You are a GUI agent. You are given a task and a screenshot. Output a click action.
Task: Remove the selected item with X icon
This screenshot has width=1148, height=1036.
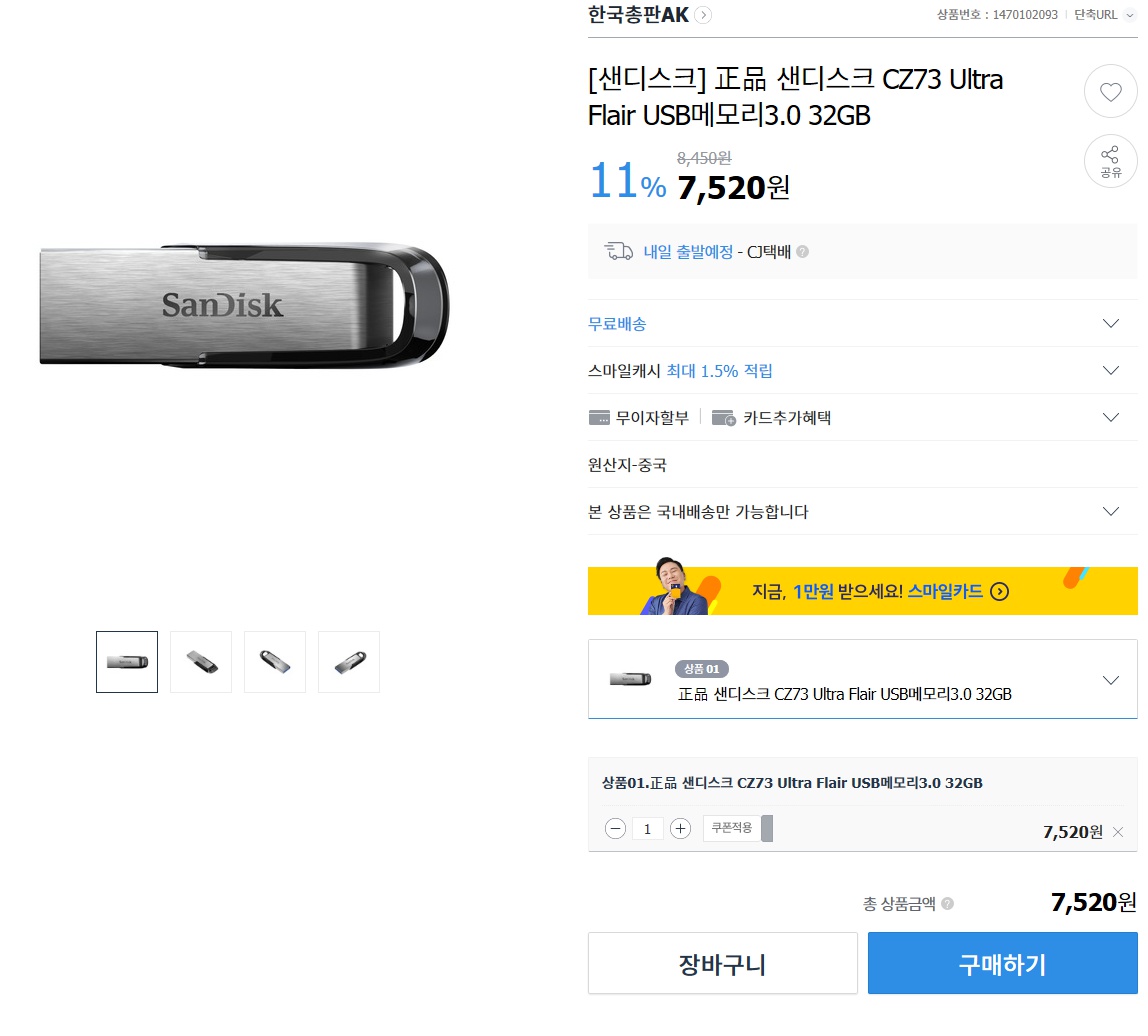coord(1118,832)
